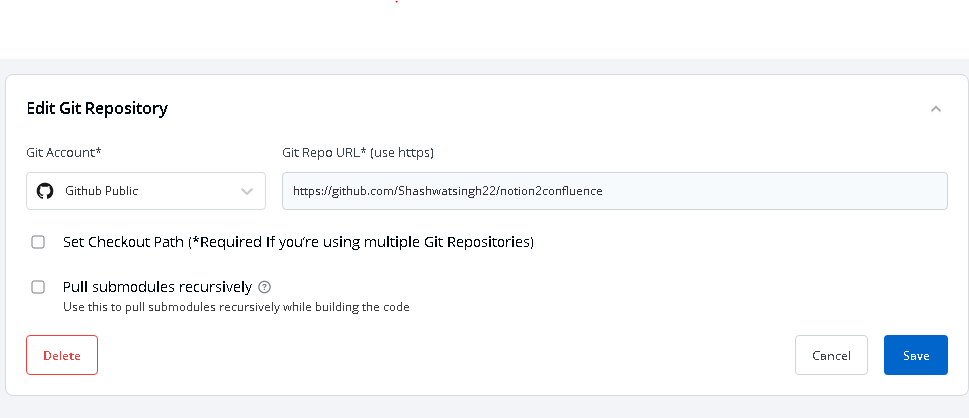This screenshot has height=418, width=969.
Task: Click the Git Repo URL* (use https) label
Action: tap(358, 152)
